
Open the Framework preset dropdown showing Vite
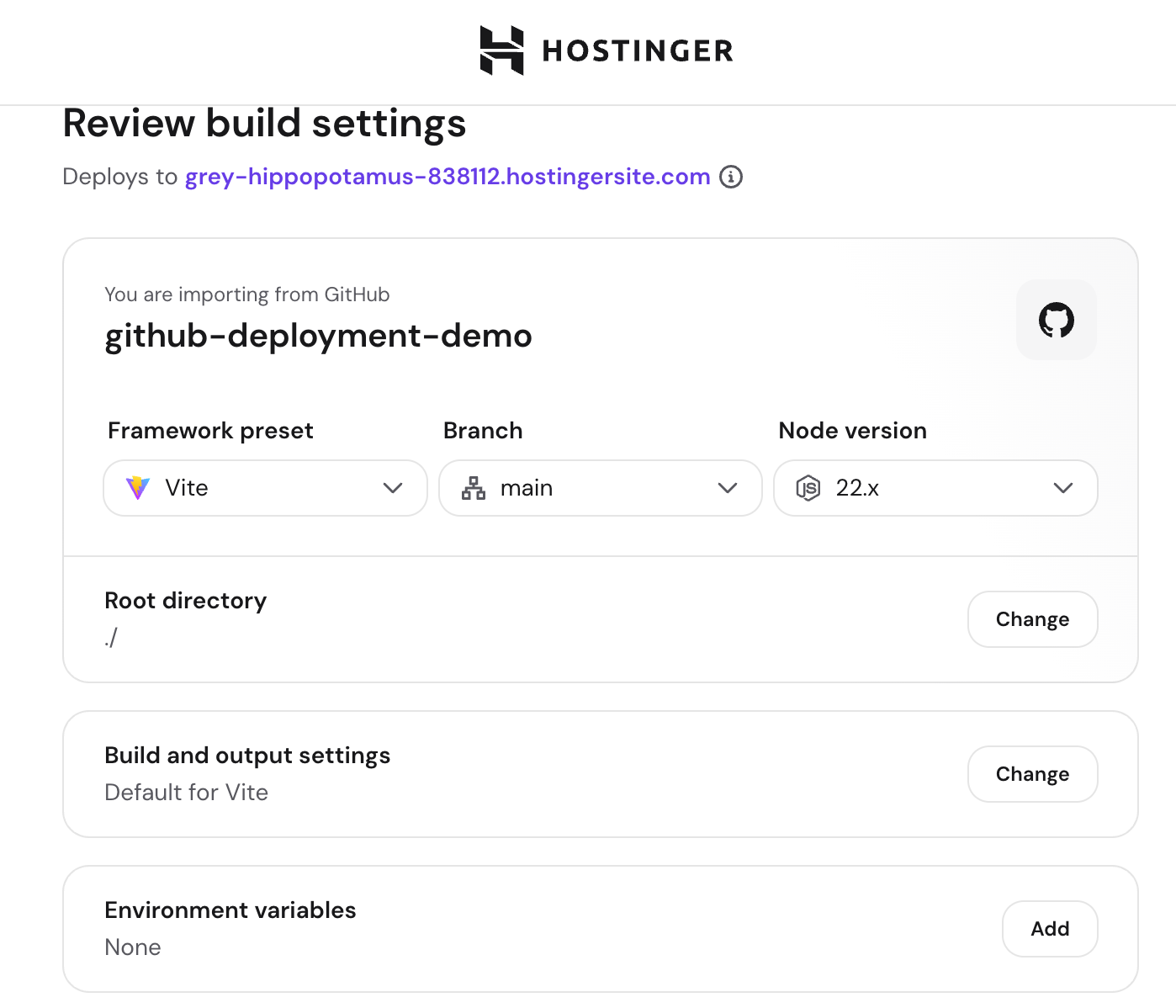coord(265,488)
